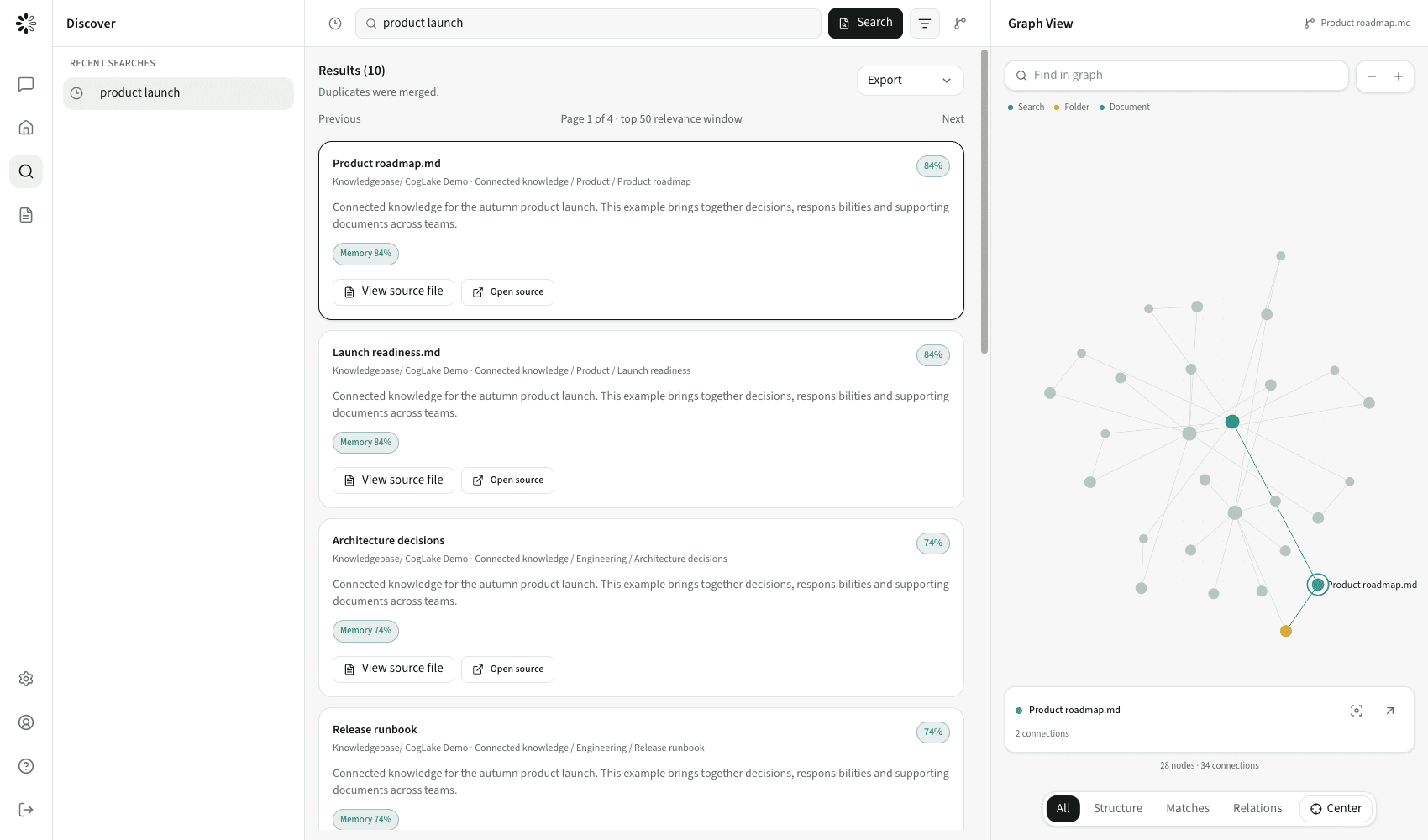
Task: Select the yellow folder graph node
Action: point(1286,631)
